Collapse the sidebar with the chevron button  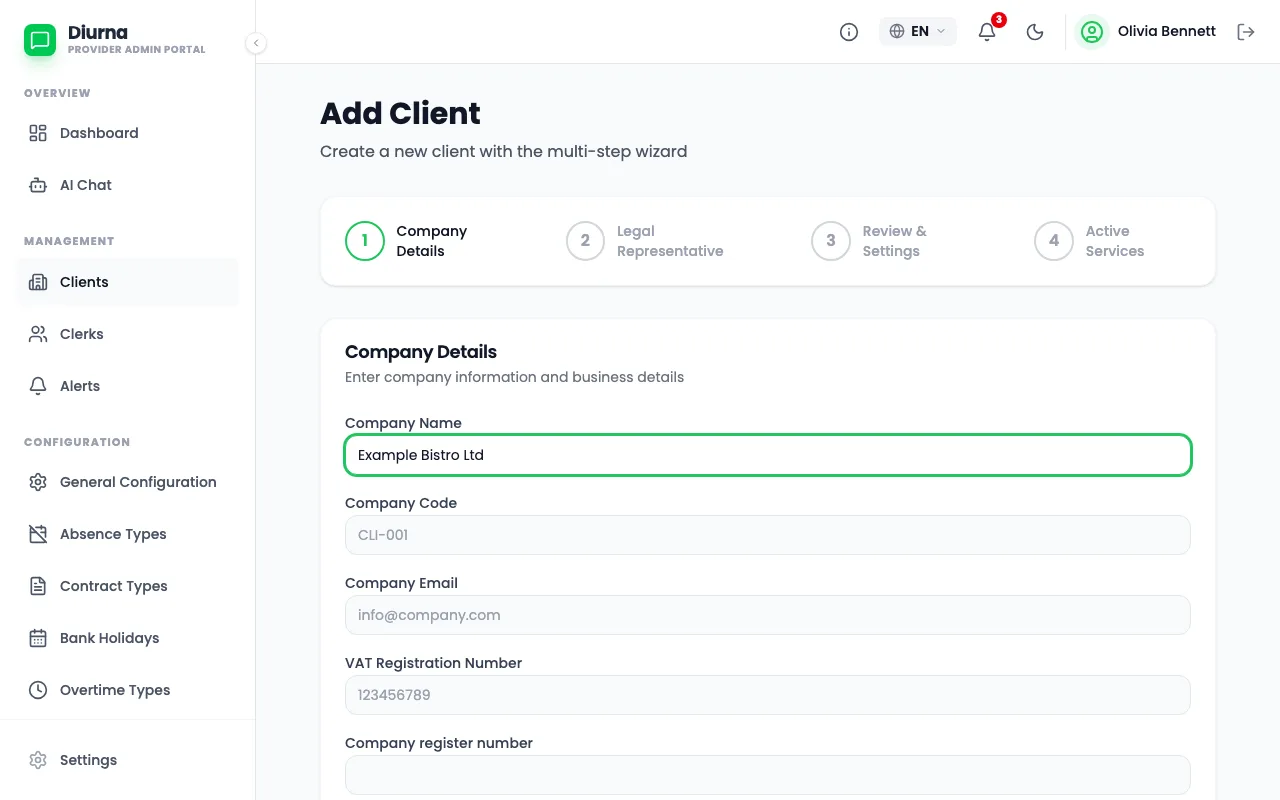256,43
